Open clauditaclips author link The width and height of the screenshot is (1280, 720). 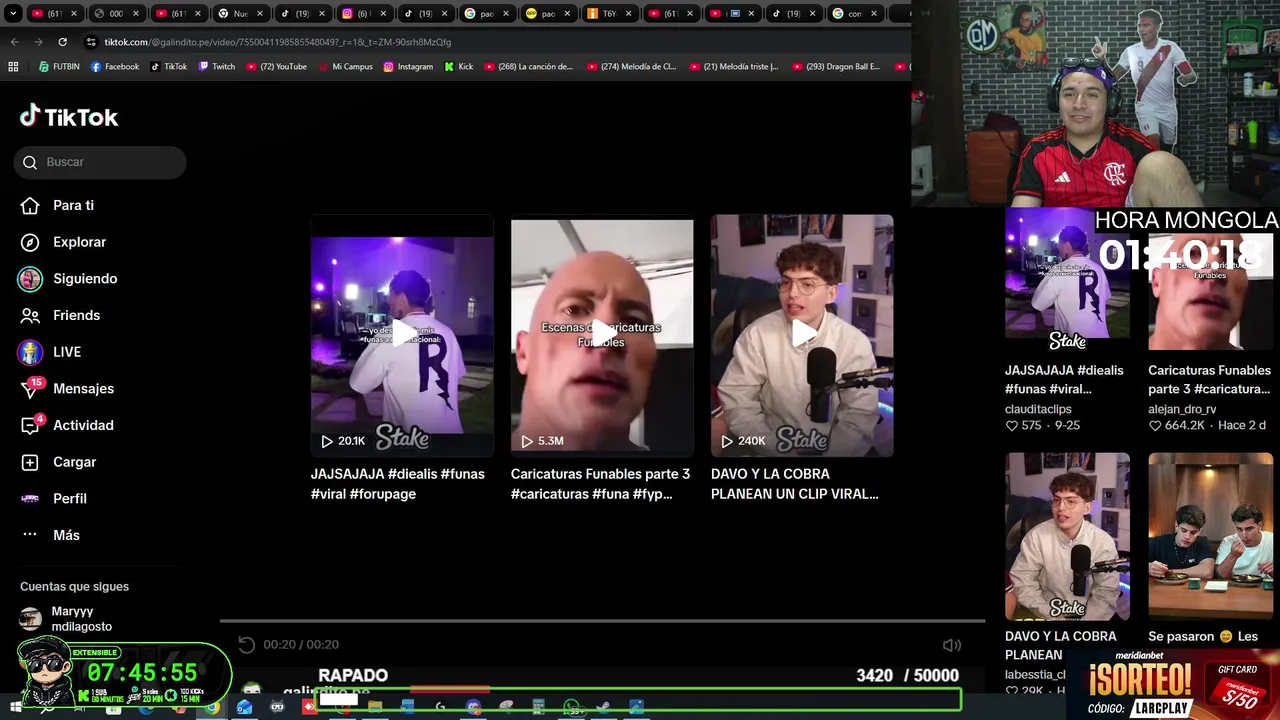tap(1038, 409)
